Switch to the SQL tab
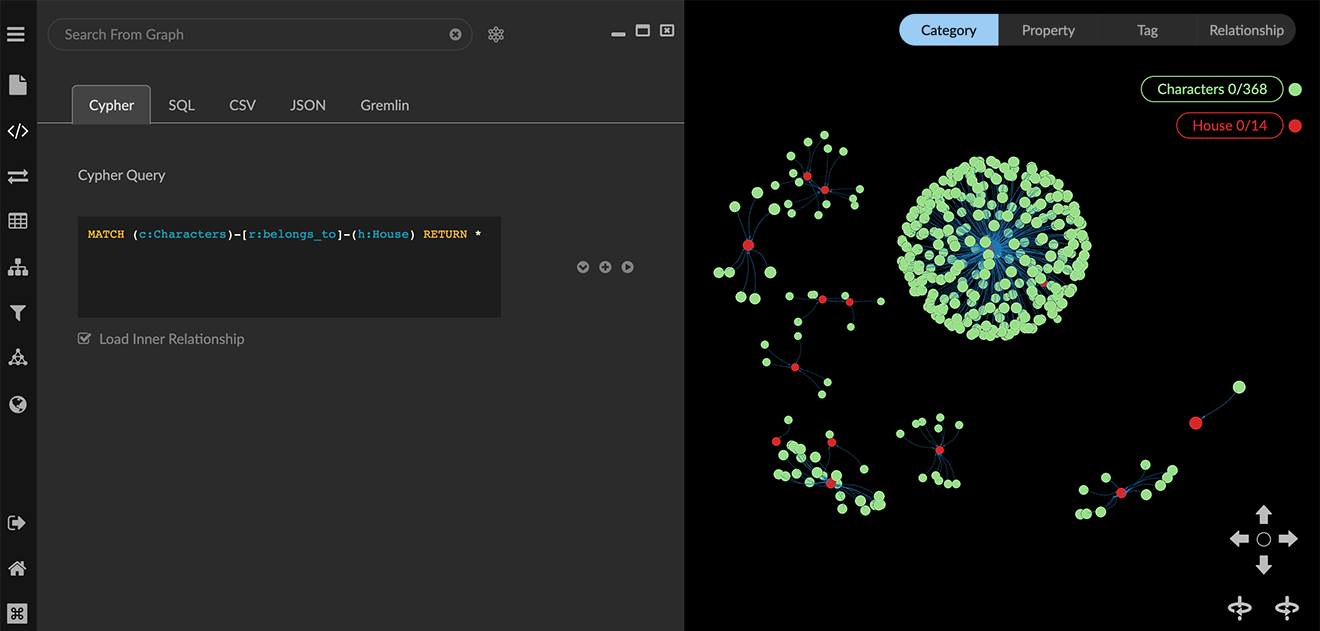The image size is (1320, 631). pos(181,105)
